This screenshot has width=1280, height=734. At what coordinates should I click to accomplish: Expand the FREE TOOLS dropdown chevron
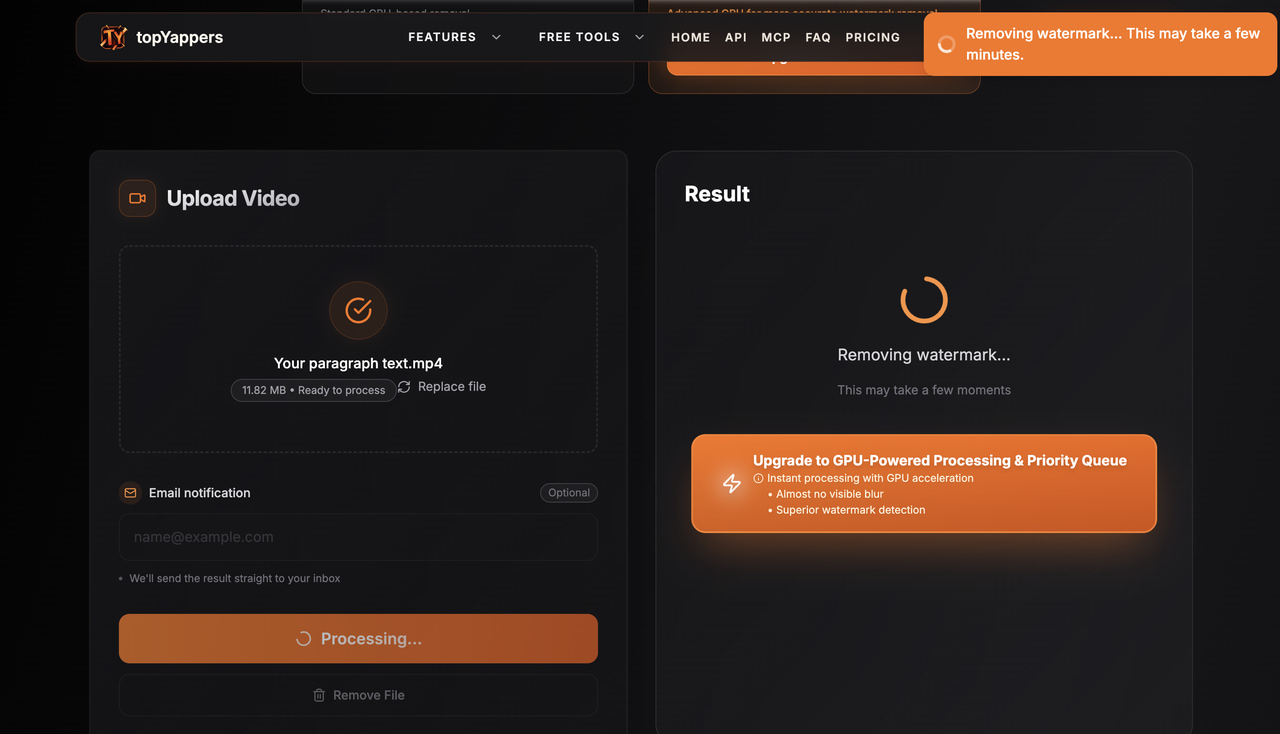[639, 37]
